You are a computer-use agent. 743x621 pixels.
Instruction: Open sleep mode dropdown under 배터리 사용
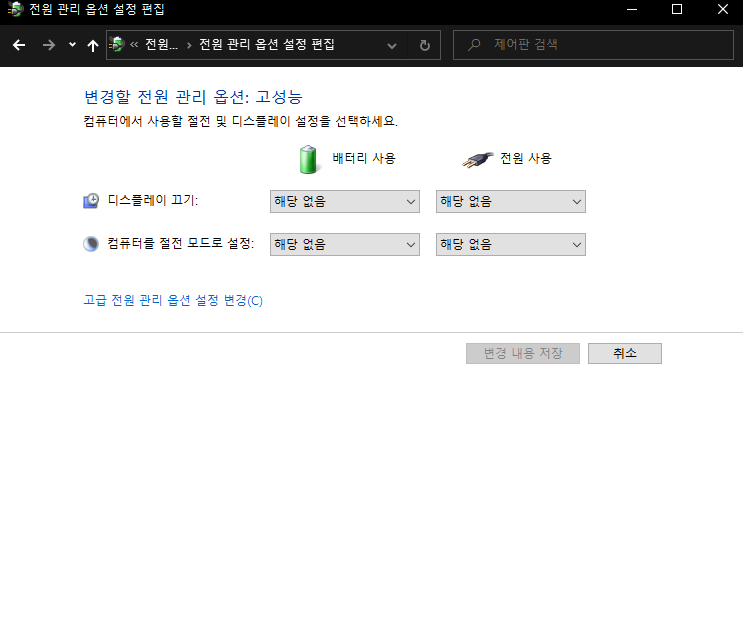(x=345, y=244)
